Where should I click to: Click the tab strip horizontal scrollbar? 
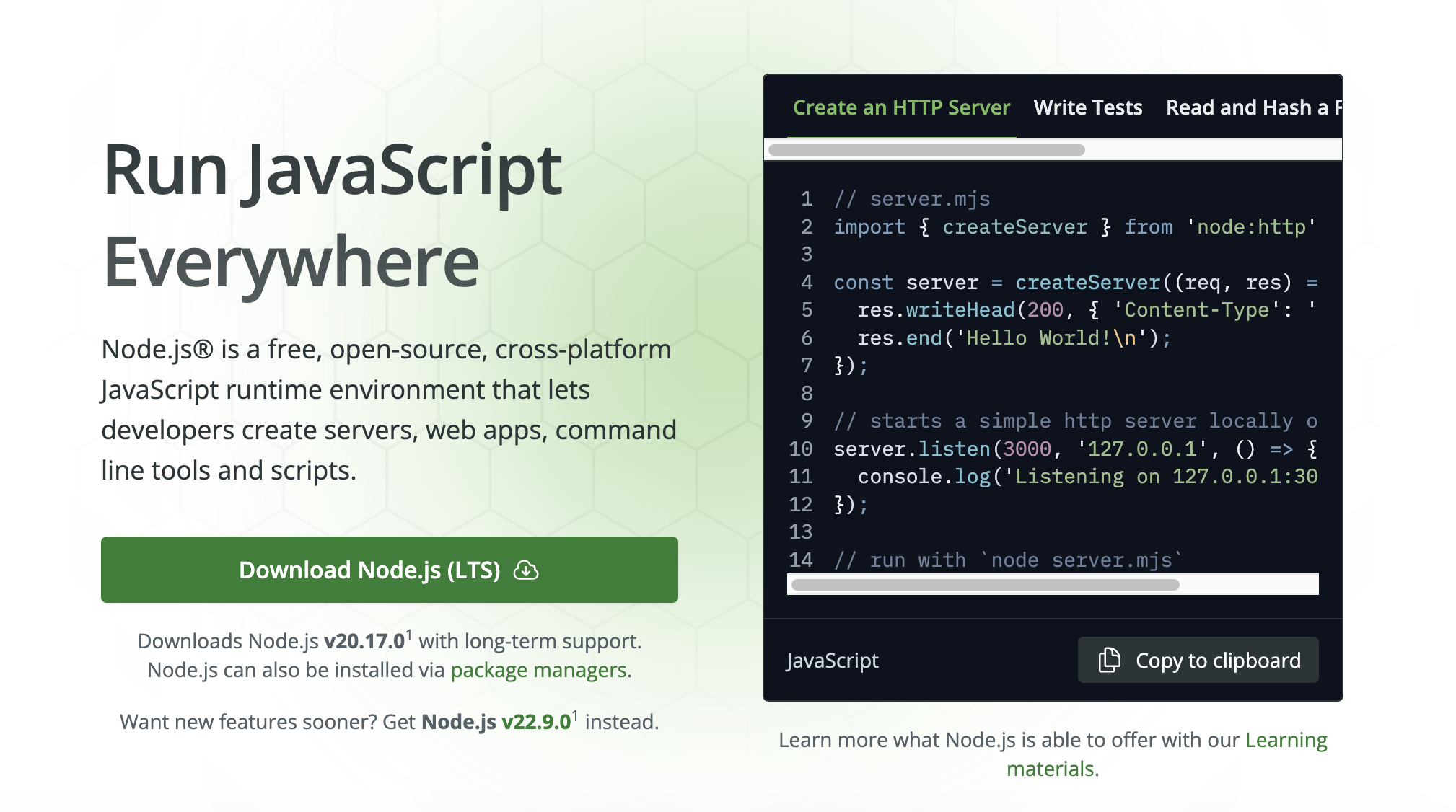tap(926, 150)
